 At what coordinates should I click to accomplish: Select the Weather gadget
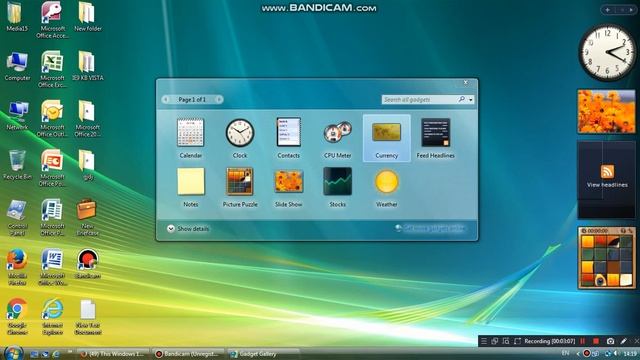tap(387, 187)
